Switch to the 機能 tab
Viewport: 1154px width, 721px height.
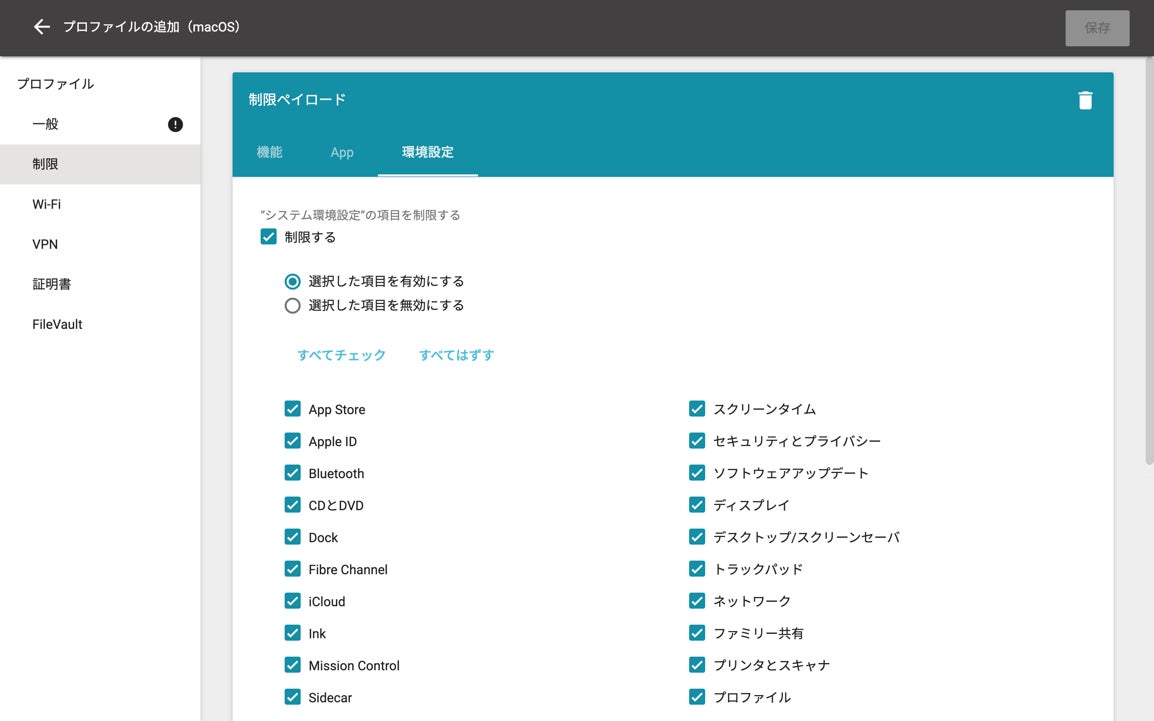coord(269,152)
